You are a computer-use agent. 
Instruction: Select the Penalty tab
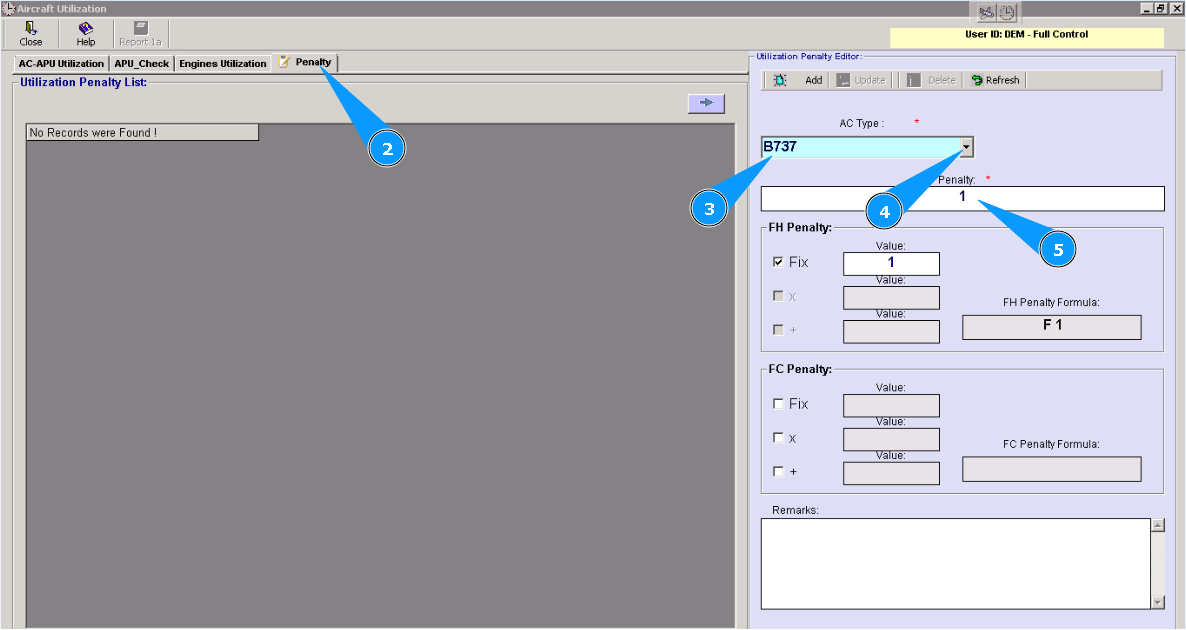305,62
